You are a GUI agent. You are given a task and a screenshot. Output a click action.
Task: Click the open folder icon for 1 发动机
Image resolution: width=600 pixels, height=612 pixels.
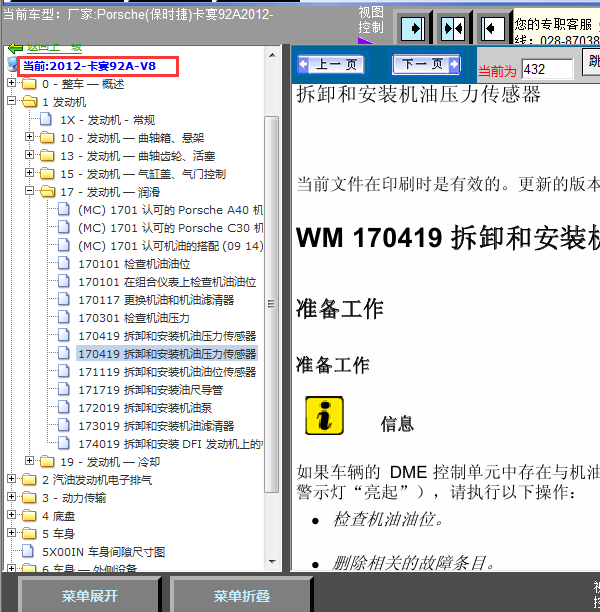tap(30, 102)
